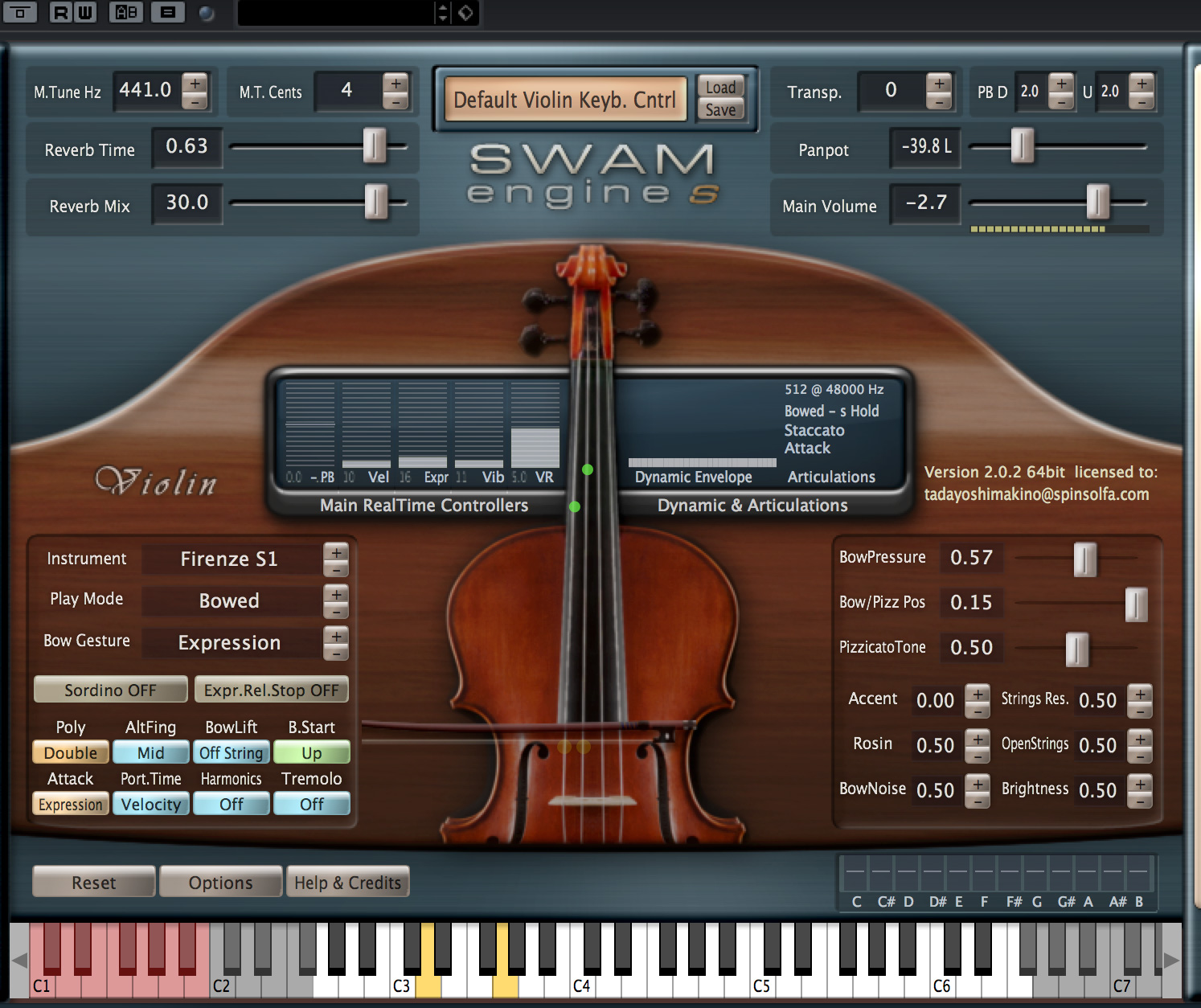Open the preset up/down arrows selector
Screen dimensions: 1201x1008
coord(442,12)
